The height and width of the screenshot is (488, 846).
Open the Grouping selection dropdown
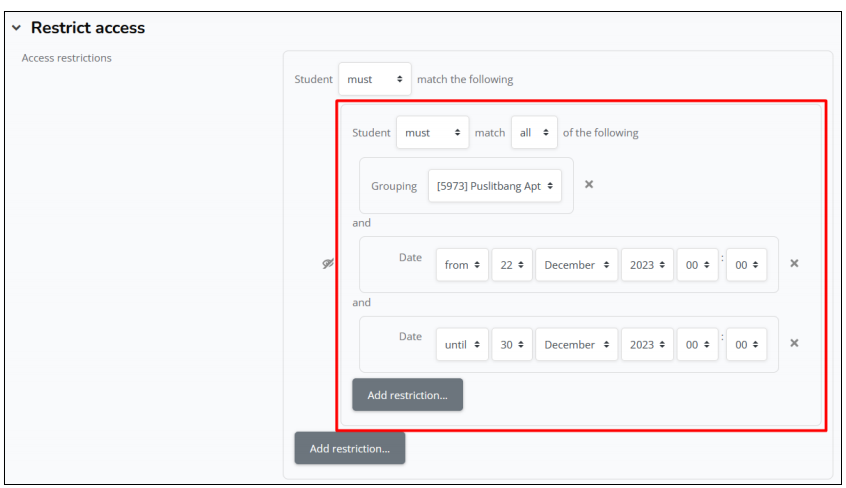click(494, 186)
